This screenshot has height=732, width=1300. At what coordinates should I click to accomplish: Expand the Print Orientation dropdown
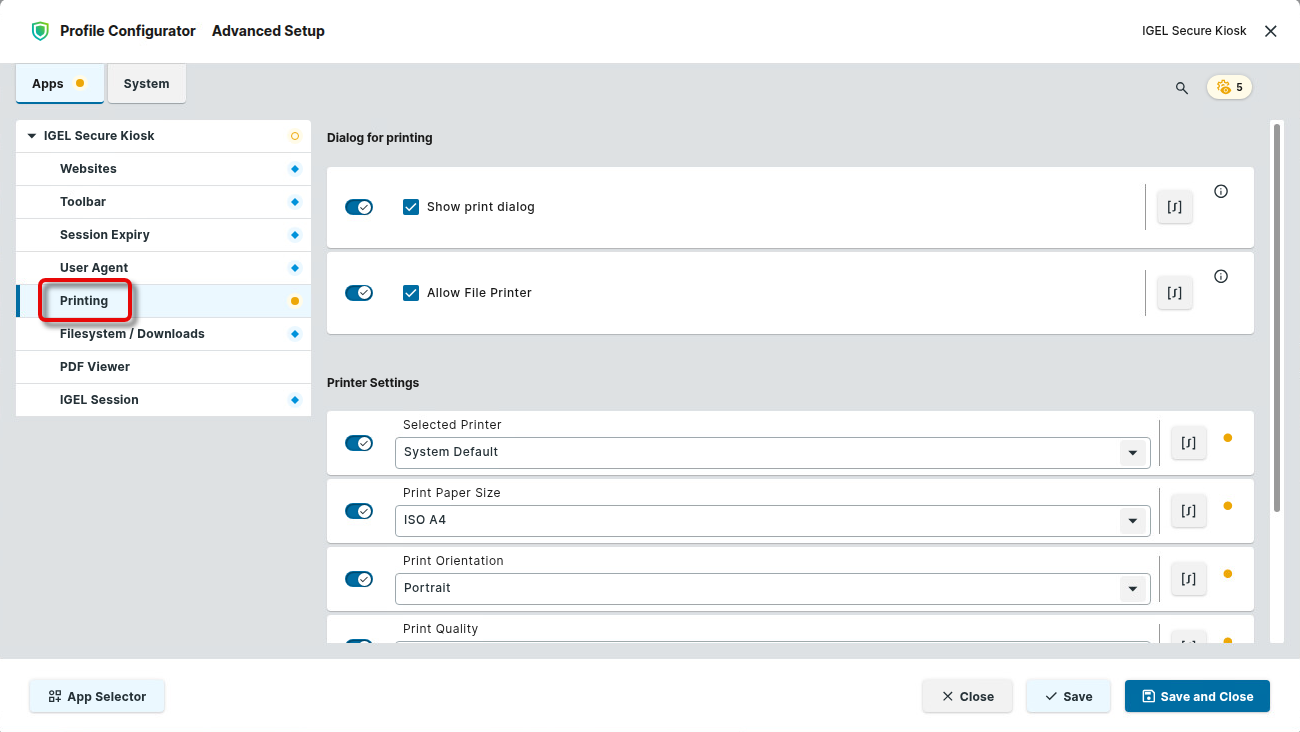[x=1132, y=589]
